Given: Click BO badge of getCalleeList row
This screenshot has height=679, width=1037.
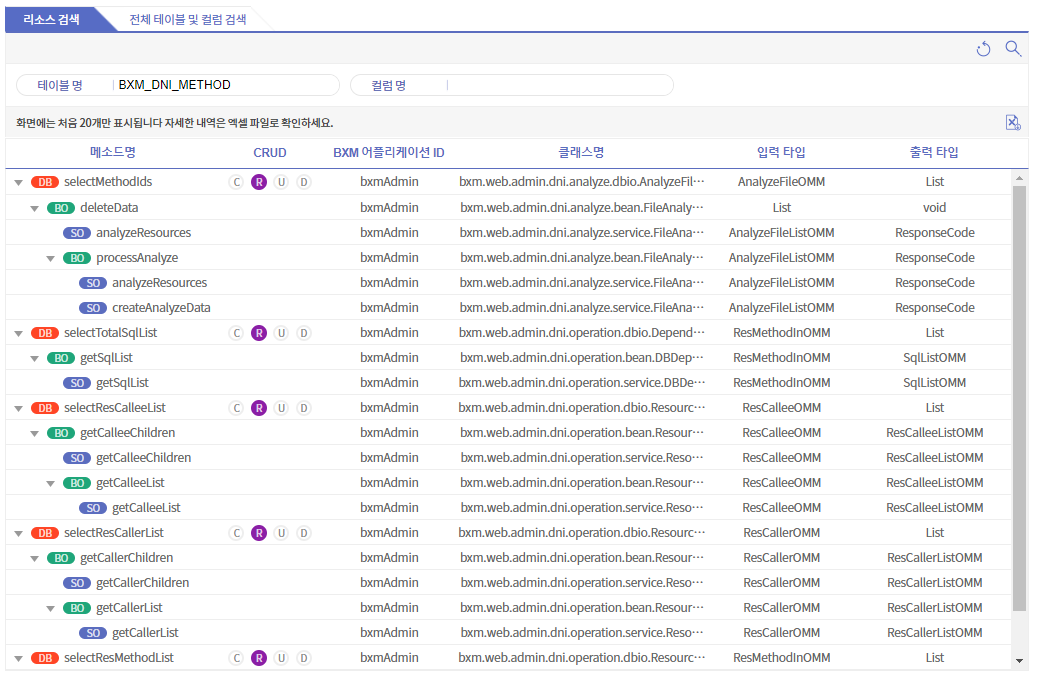Looking at the screenshot, I should click(x=77, y=483).
